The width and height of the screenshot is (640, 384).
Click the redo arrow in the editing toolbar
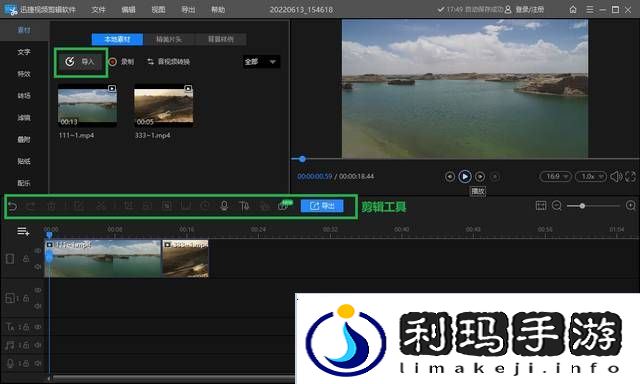pyautogui.click(x=31, y=206)
